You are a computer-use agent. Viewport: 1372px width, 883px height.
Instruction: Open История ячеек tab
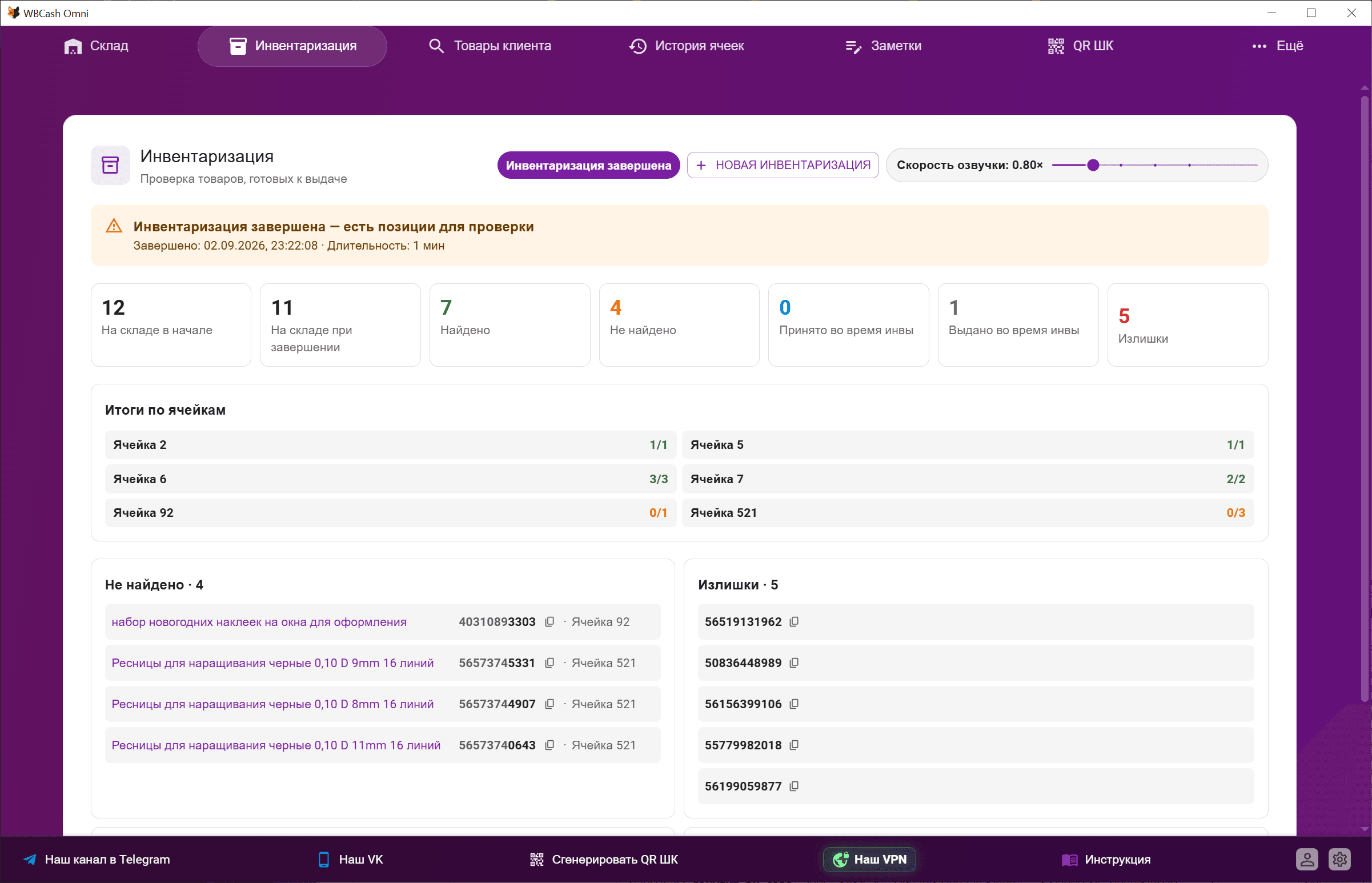[687, 46]
